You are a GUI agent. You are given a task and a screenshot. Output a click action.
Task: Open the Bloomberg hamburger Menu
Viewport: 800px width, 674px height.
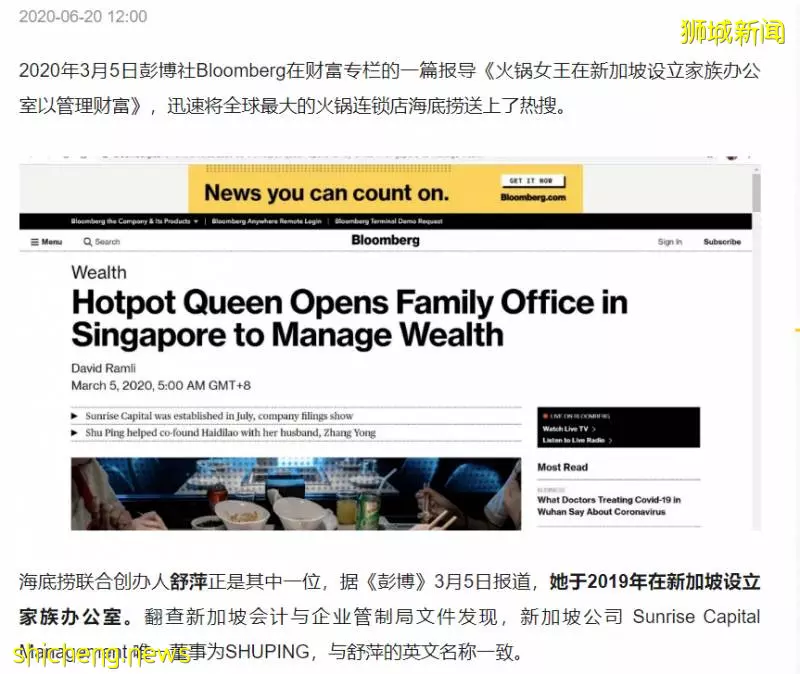46,242
